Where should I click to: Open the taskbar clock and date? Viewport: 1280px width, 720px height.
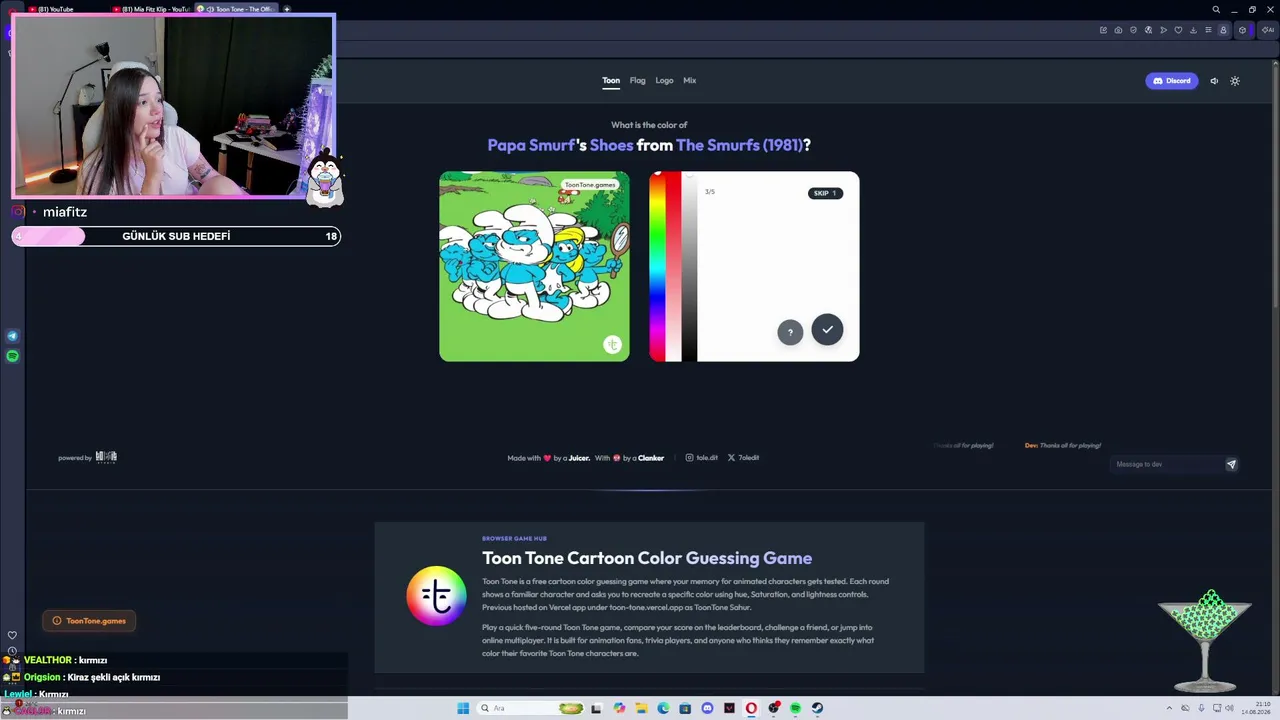[x=1256, y=708]
